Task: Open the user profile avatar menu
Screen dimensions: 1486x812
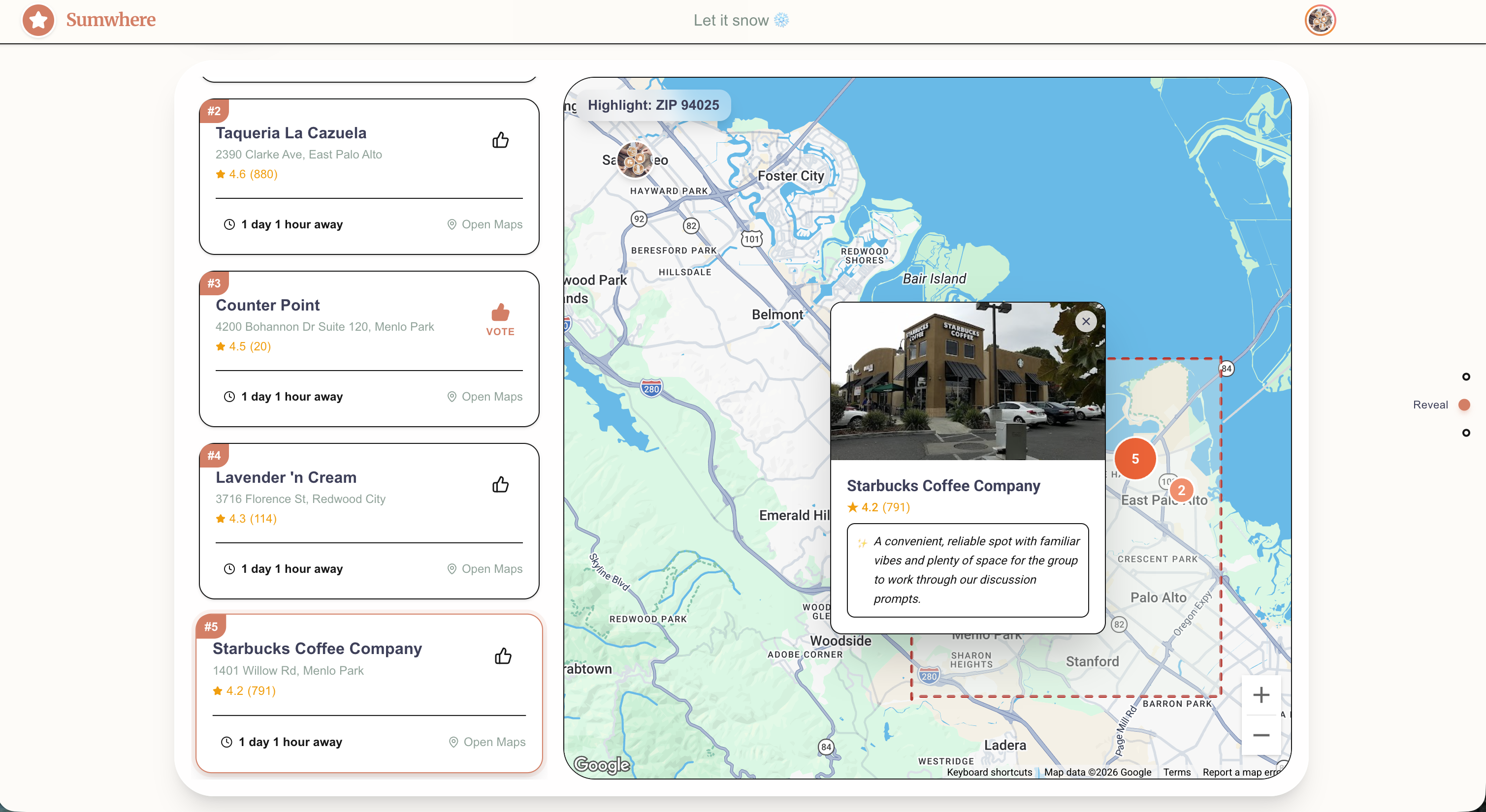Action: coord(1320,20)
